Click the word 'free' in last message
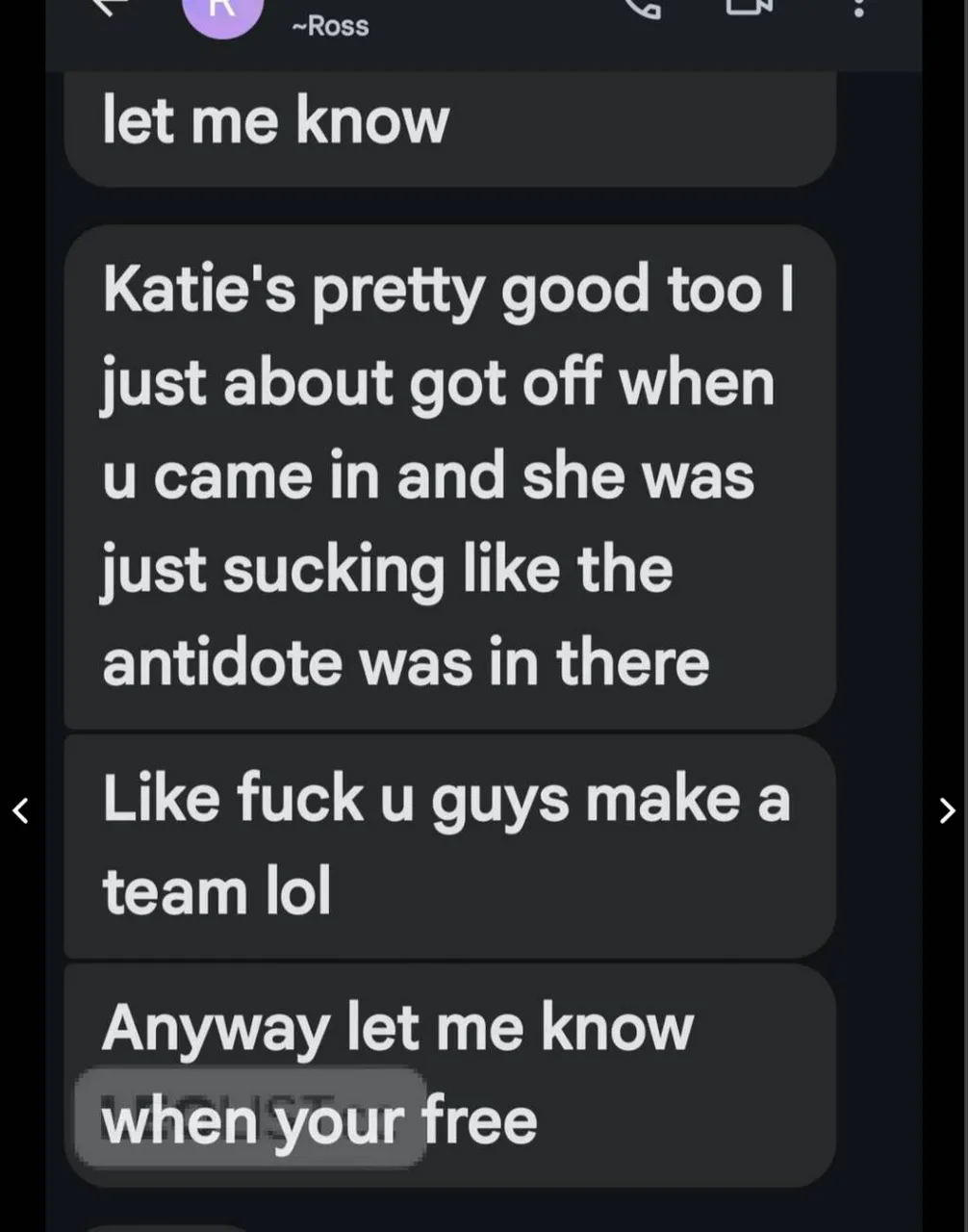Viewport: 968px width, 1232px height. pos(478,1121)
